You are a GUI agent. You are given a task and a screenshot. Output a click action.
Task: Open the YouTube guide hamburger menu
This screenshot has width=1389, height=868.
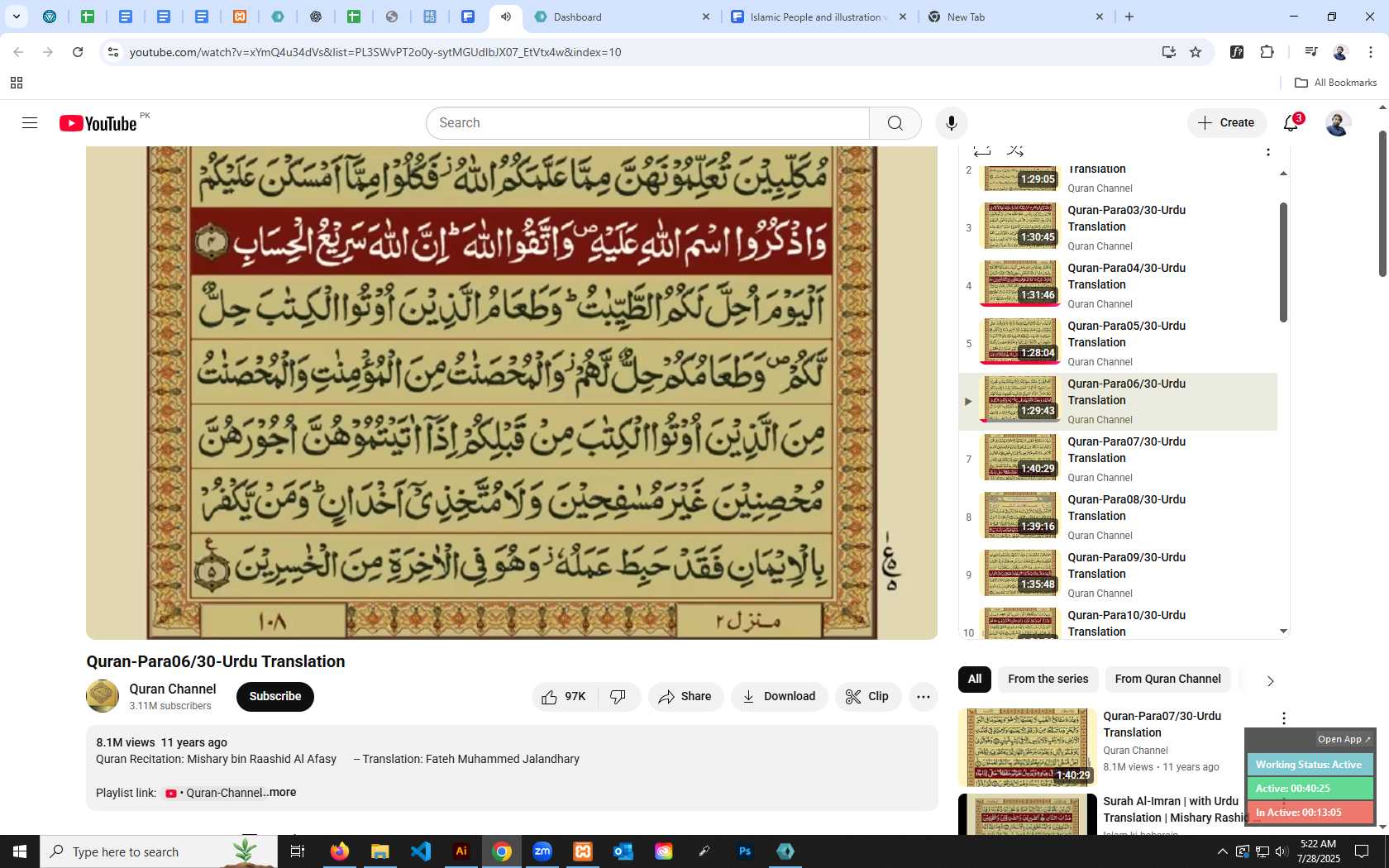tap(30, 123)
